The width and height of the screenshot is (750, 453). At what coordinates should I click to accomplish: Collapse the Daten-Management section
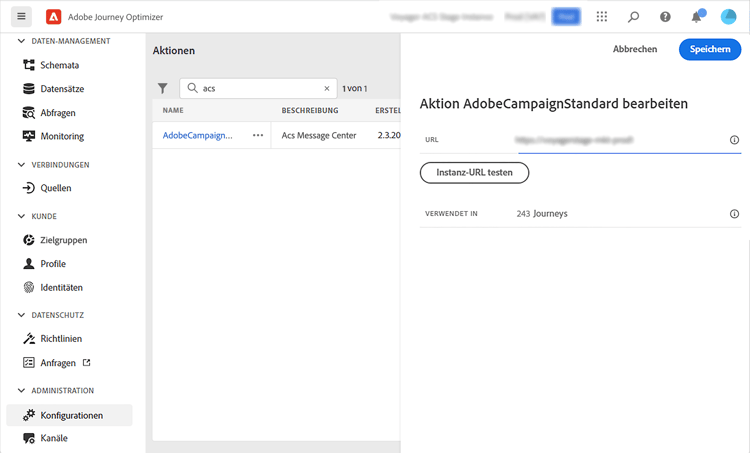click(21, 41)
